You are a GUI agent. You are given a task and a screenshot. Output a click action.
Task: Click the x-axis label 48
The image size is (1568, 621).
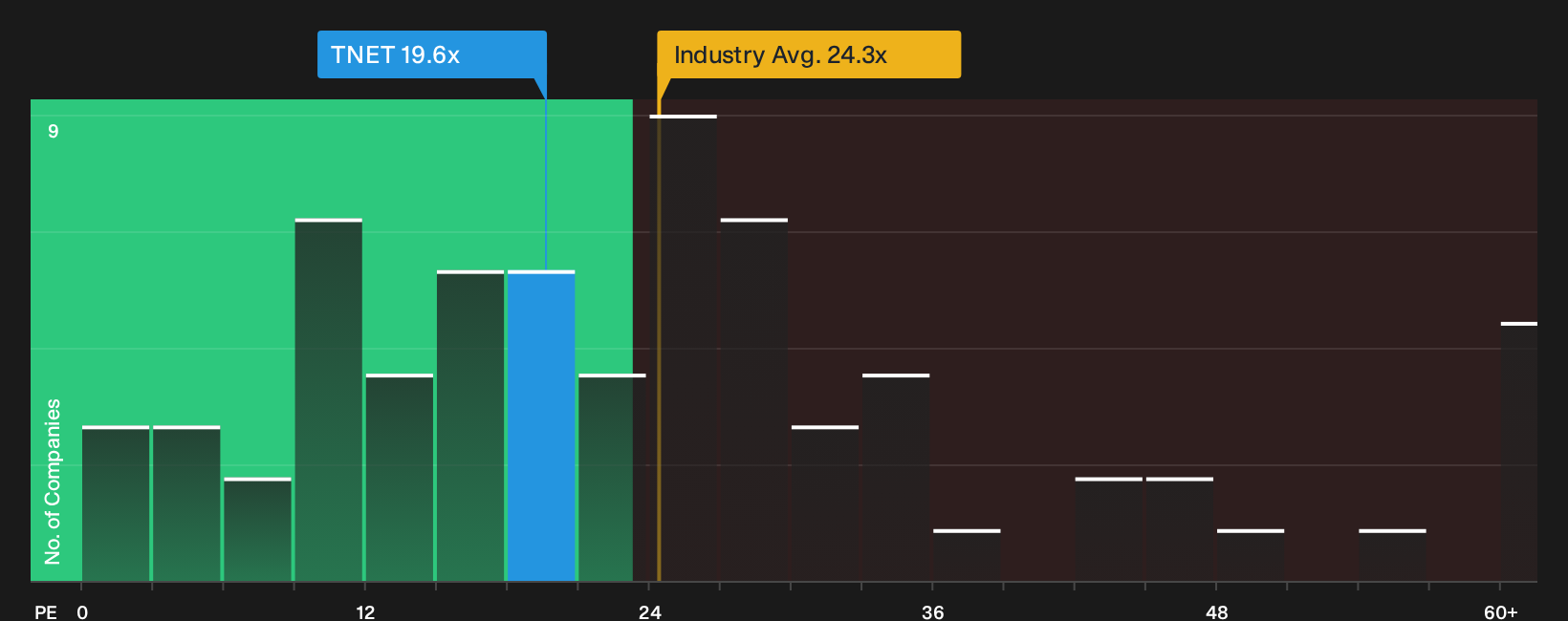(x=1217, y=611)
